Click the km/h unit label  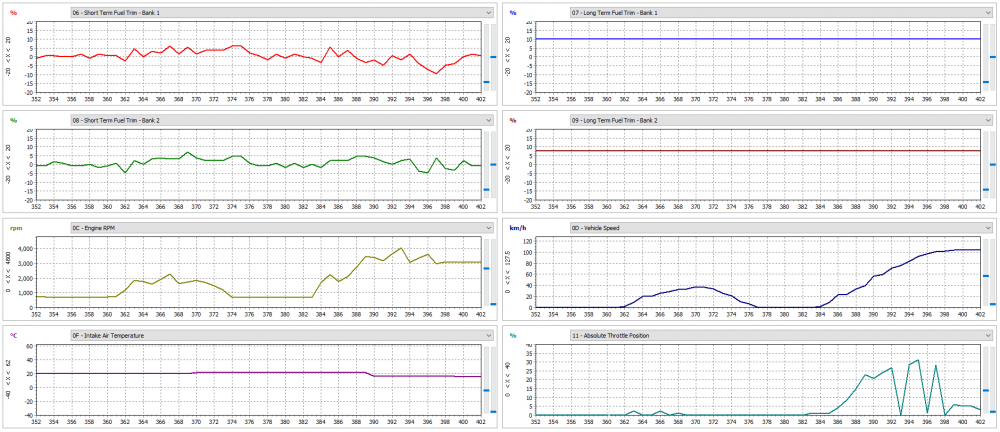[518, 228]
